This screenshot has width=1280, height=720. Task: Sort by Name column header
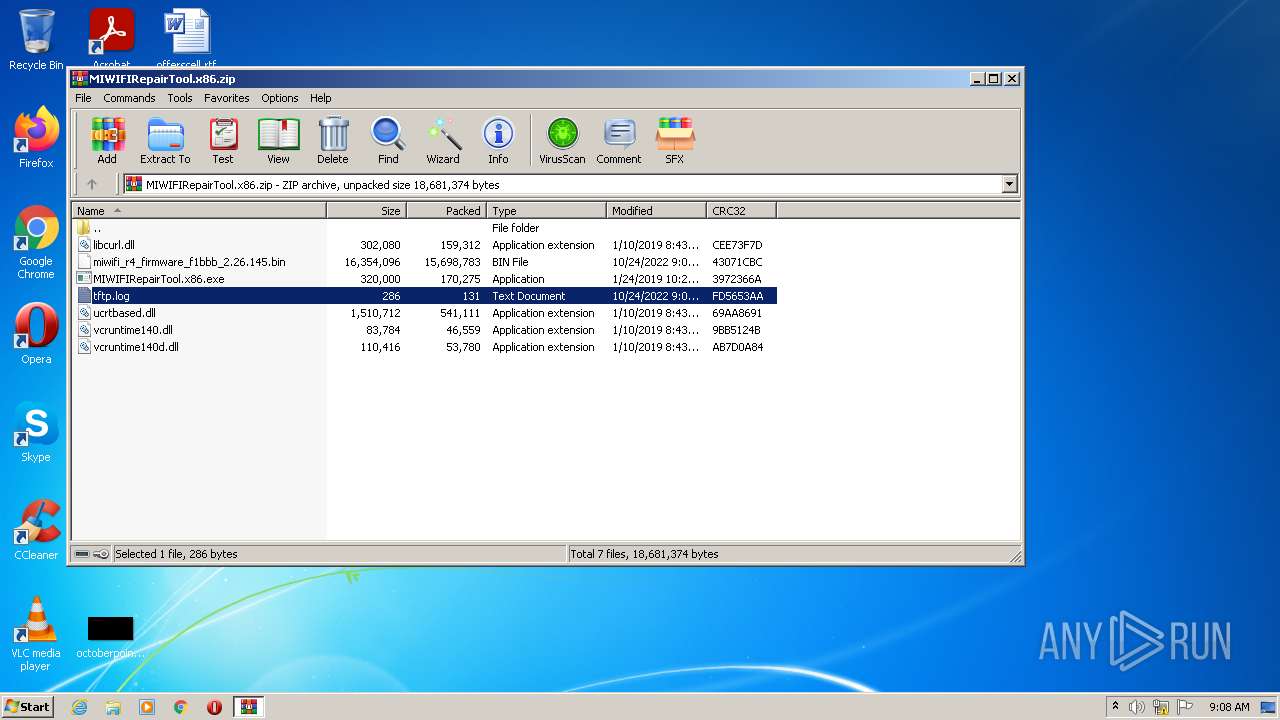coord(199,210)
